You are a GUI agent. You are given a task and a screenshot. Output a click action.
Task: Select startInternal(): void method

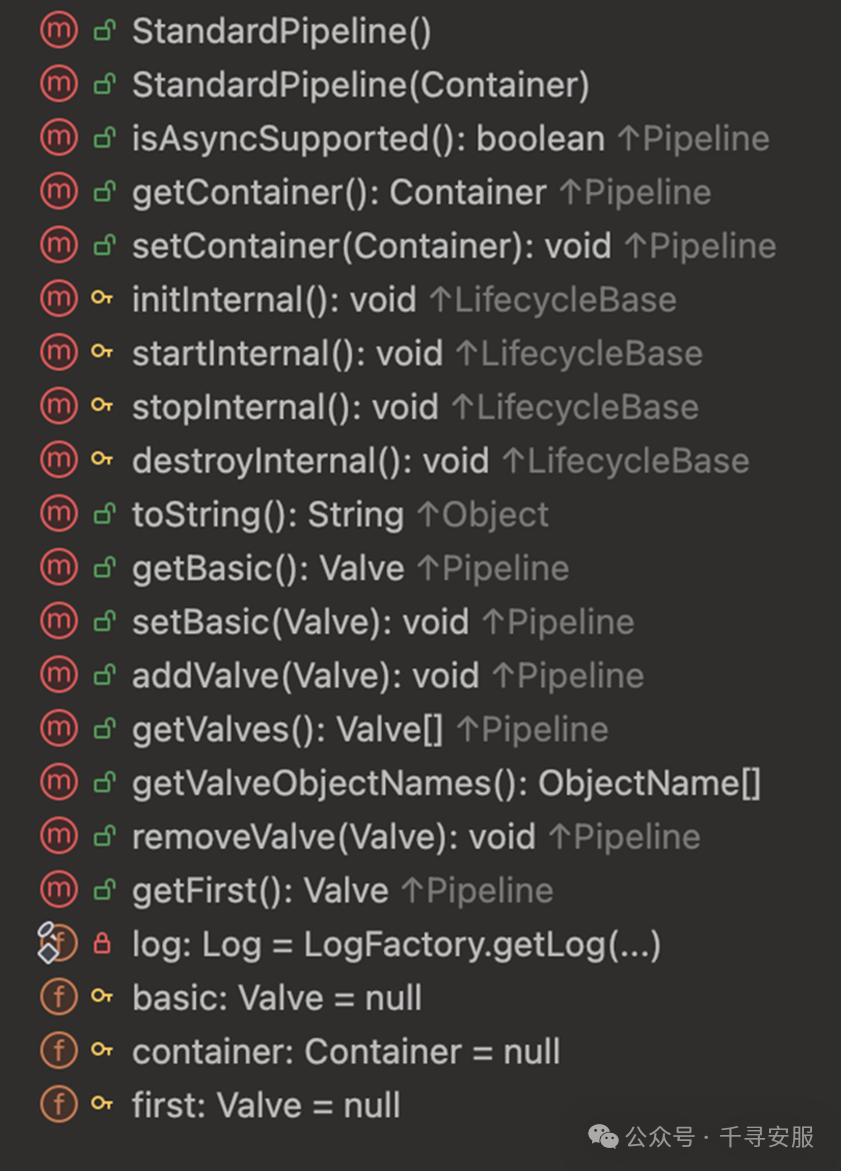(x=288, y=353)
